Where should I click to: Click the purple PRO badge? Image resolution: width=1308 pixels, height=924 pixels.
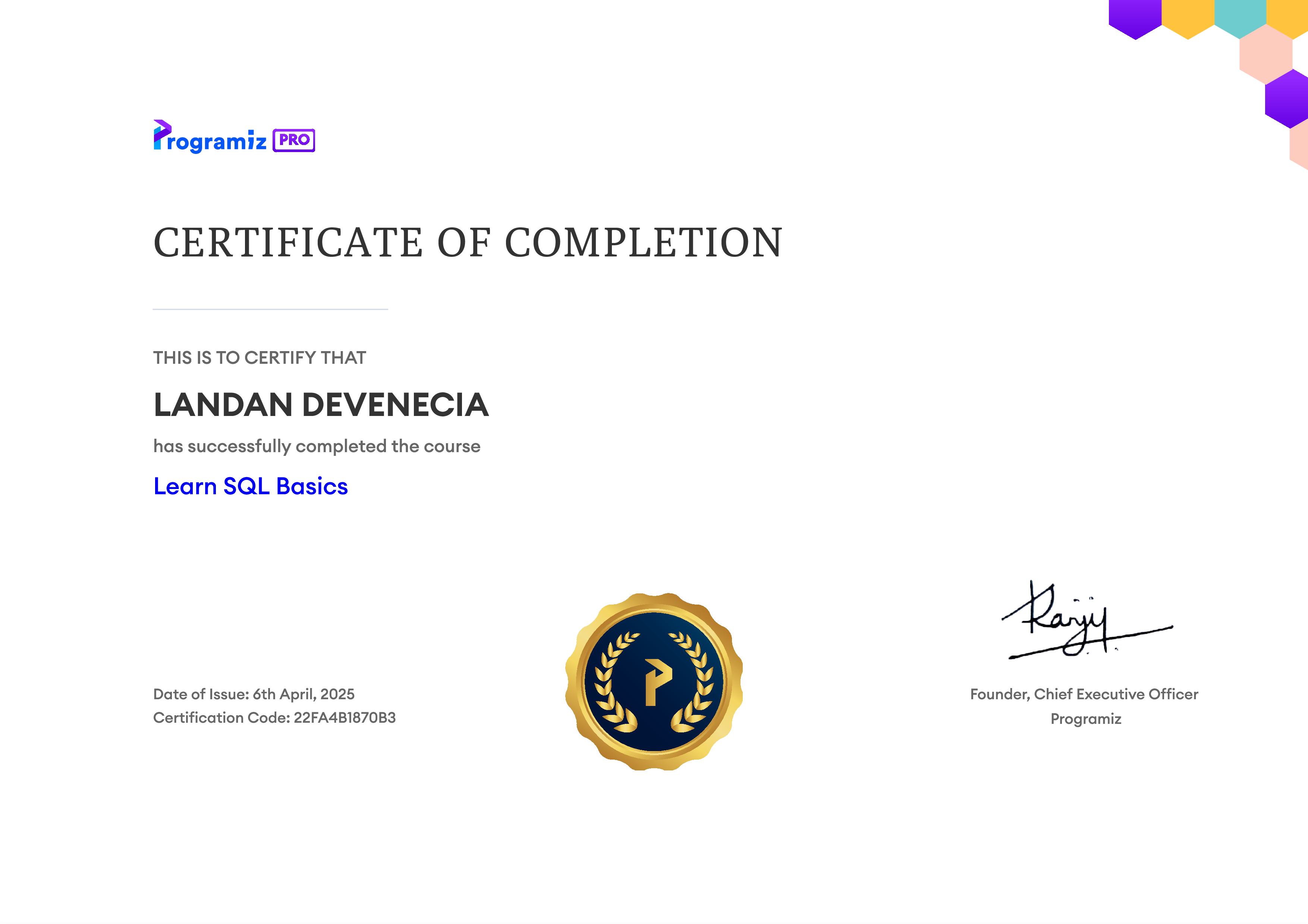294,140
